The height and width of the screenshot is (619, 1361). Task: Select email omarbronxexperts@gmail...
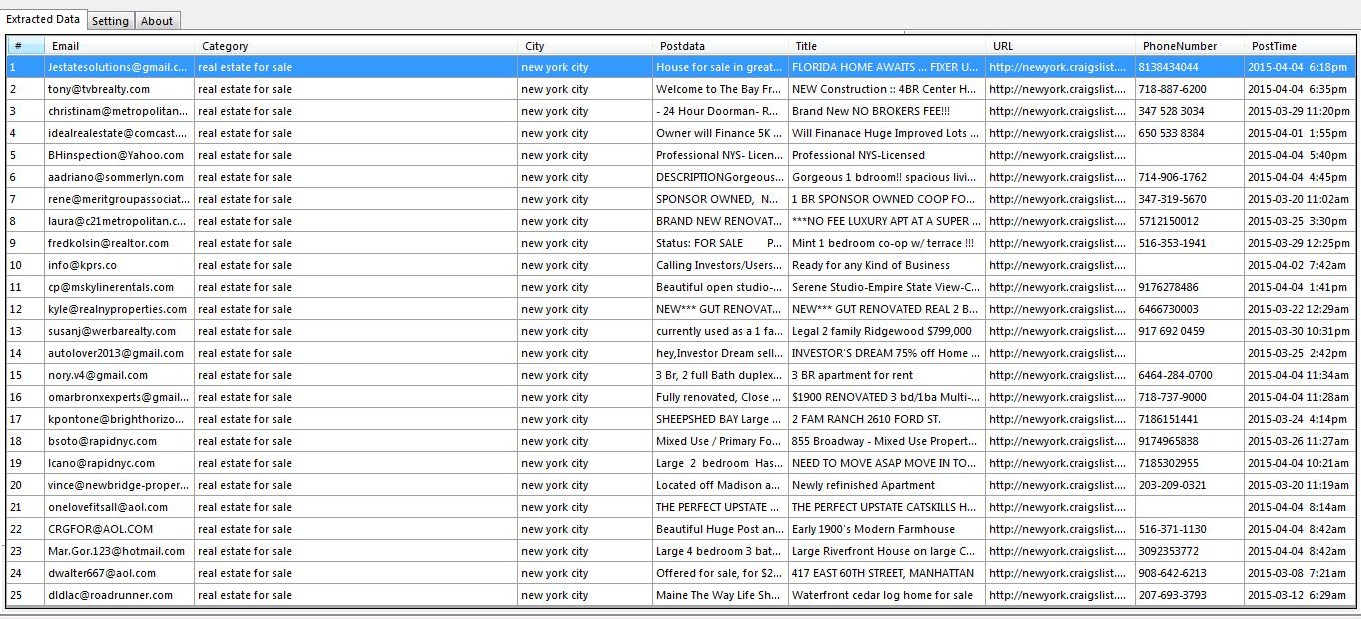(118, 397)
